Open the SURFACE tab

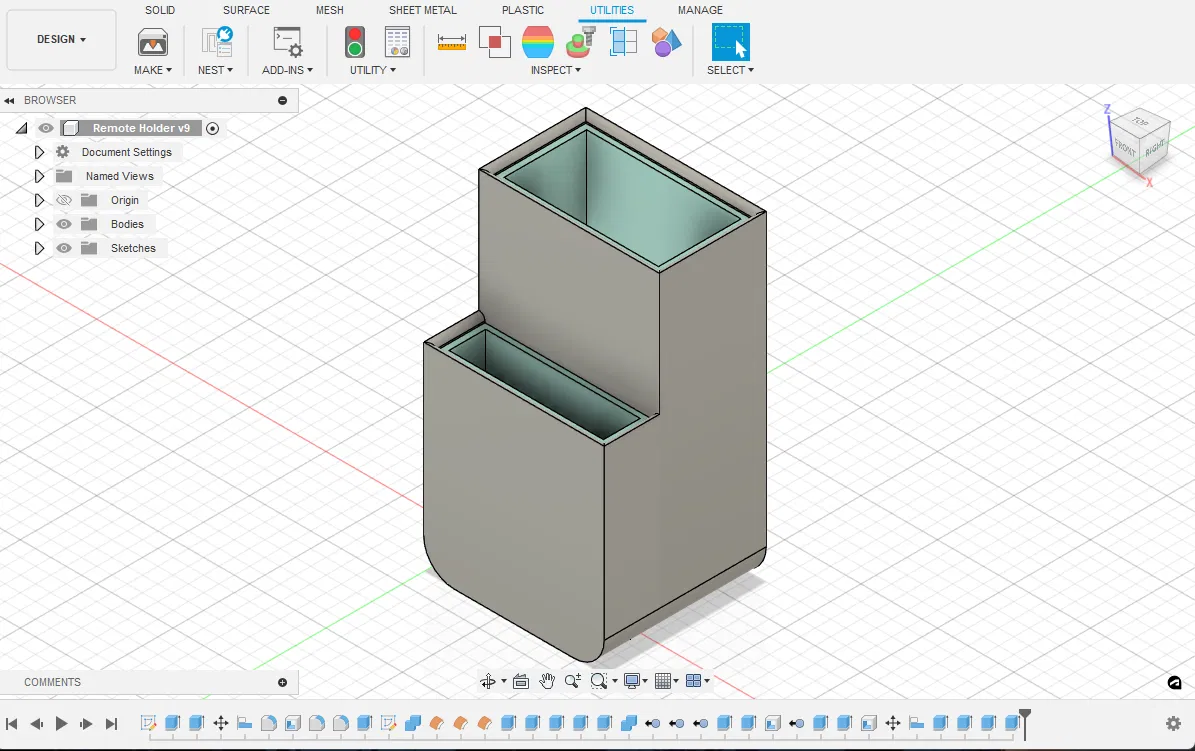246,10
